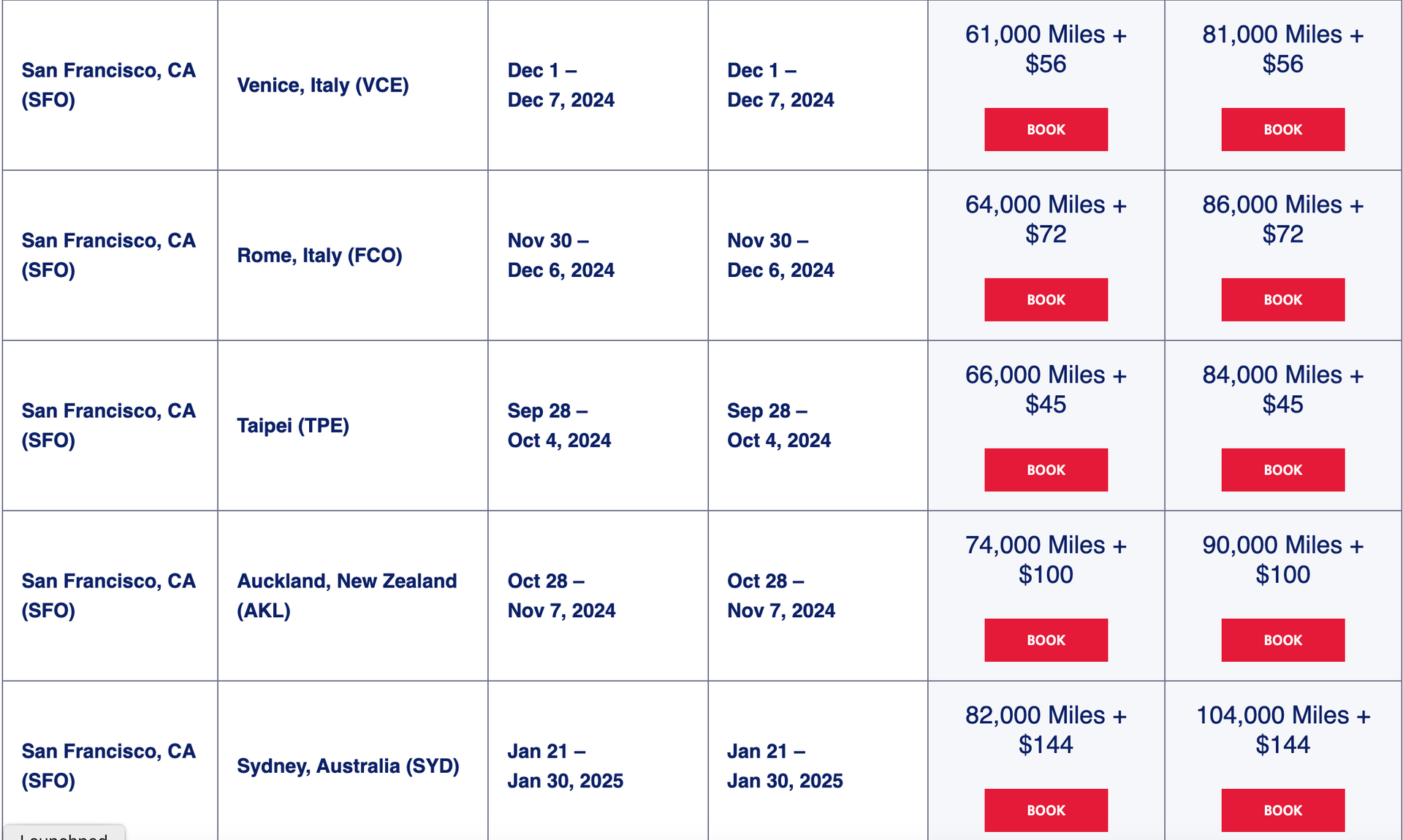Book the 64,000 Miles Rome deal
The height and width of the screenshot is (840, 1403).
[1045, 299]
